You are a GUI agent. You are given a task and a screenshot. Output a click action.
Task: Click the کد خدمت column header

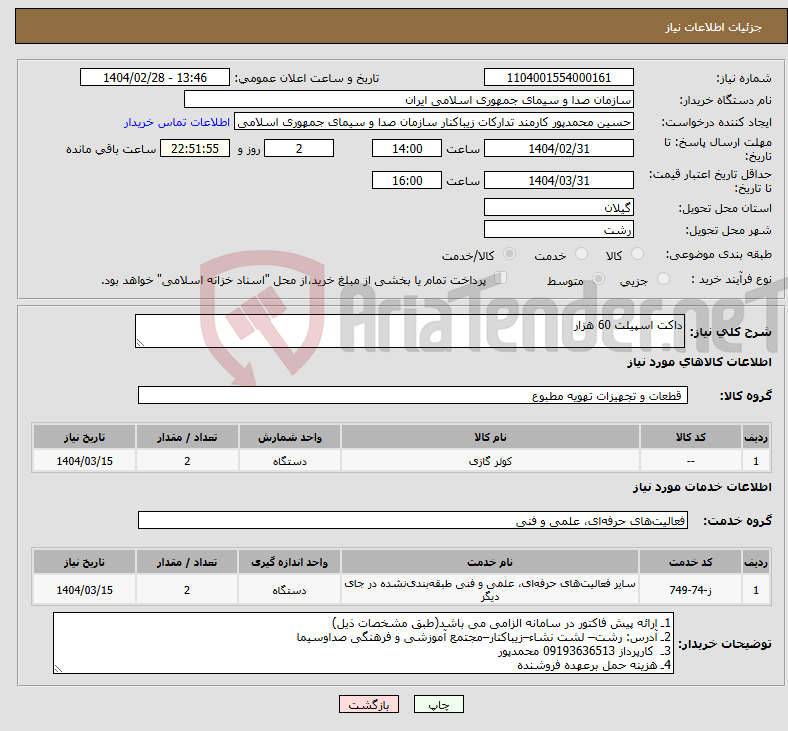click(x=691, y=562)
